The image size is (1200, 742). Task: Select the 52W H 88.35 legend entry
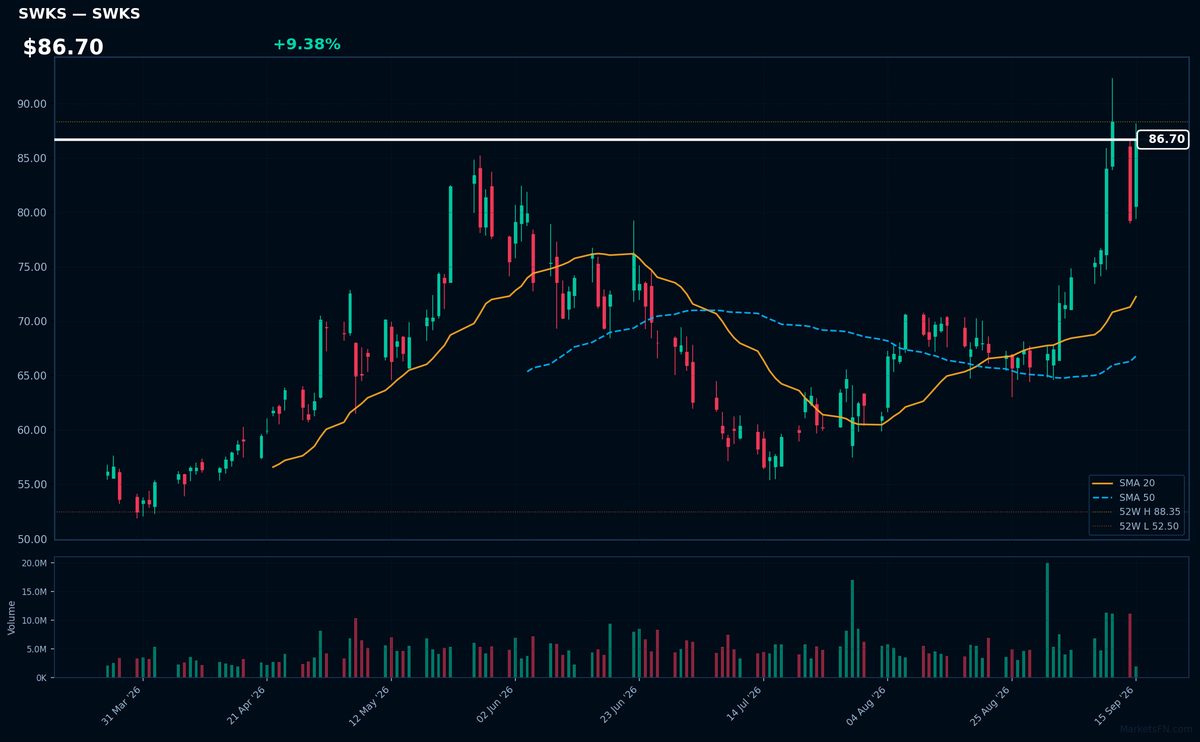pos(1138,511)
